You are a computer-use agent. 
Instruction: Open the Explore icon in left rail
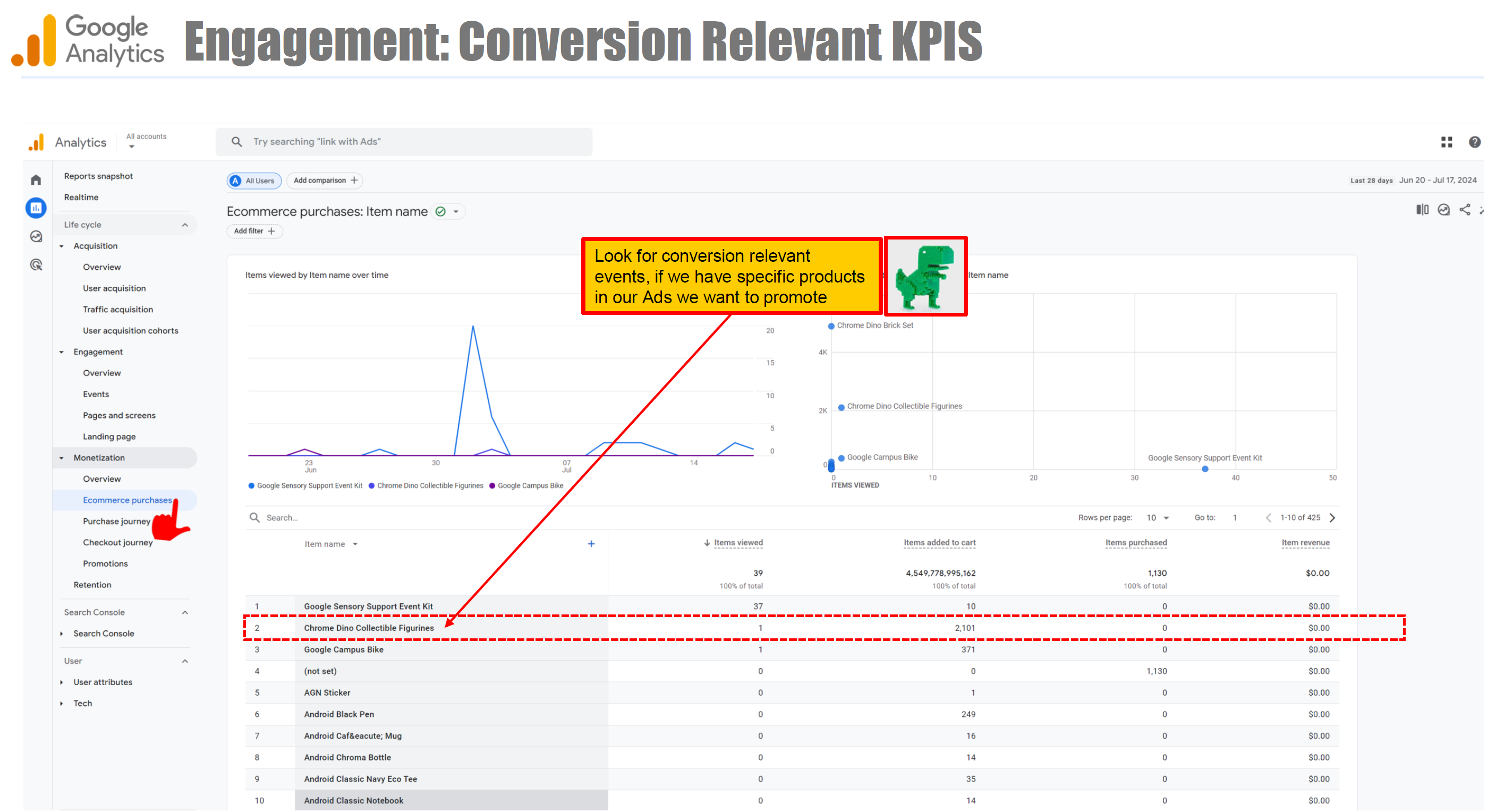pos(36,236)
